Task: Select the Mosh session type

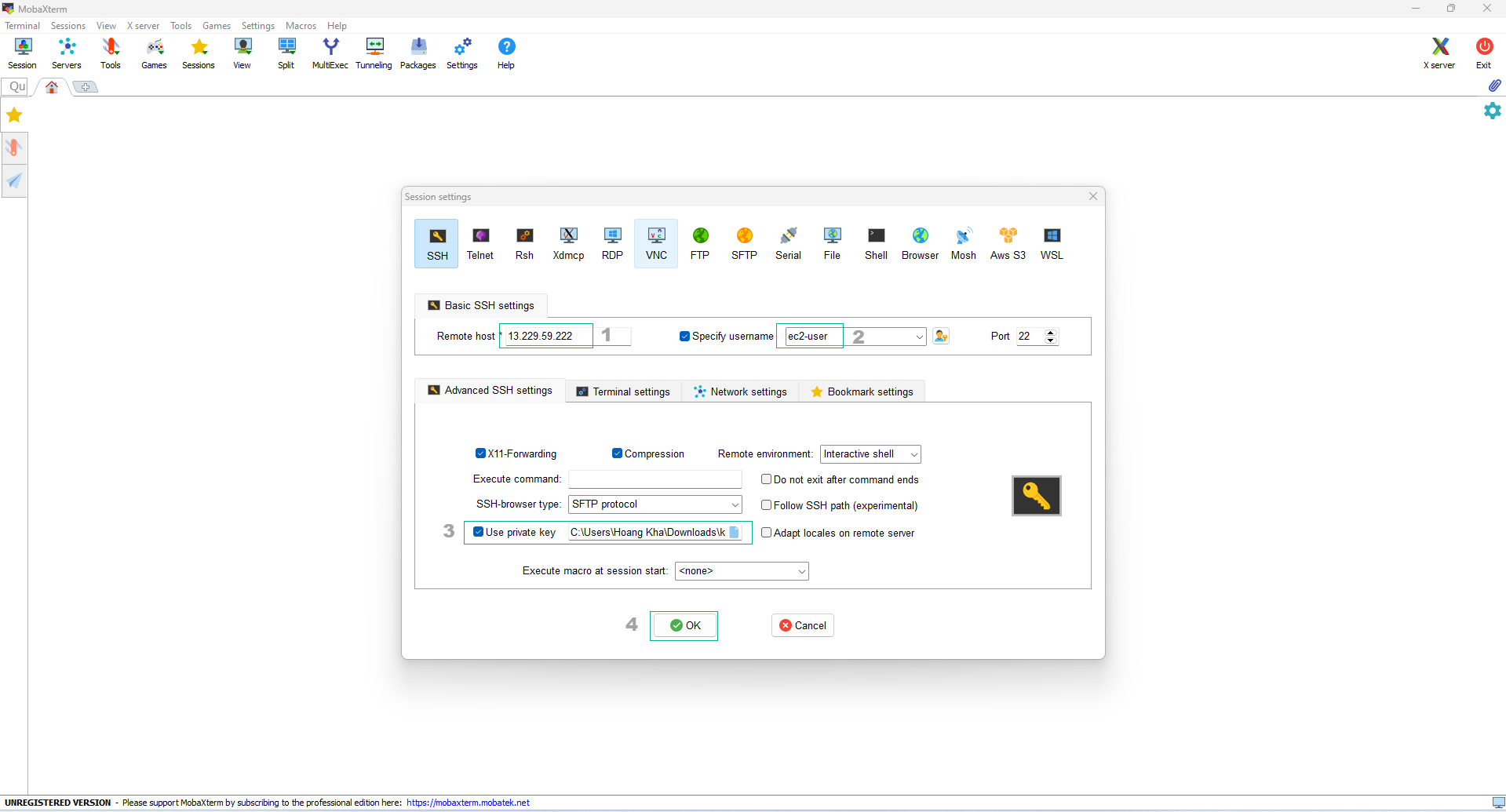Action: point(964,244)
